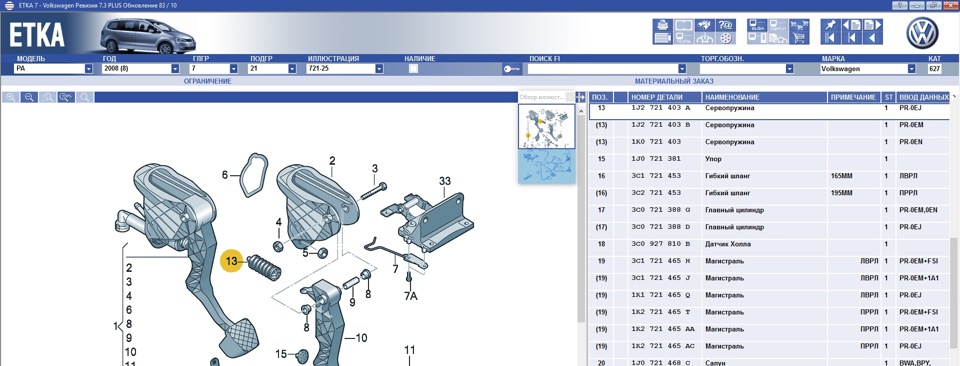The image size is (960, 366).
Task: Click the НОМЕР ДЕТАЛИ column header
Action: [666, 97]
